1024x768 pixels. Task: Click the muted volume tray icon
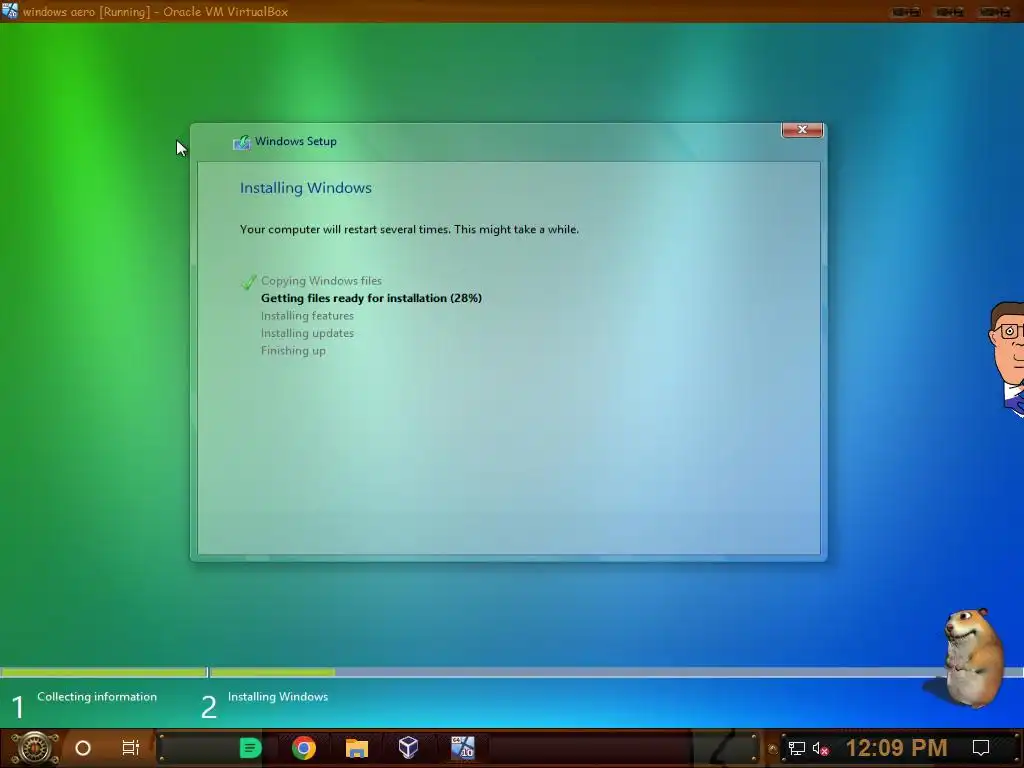pos(820,748)
